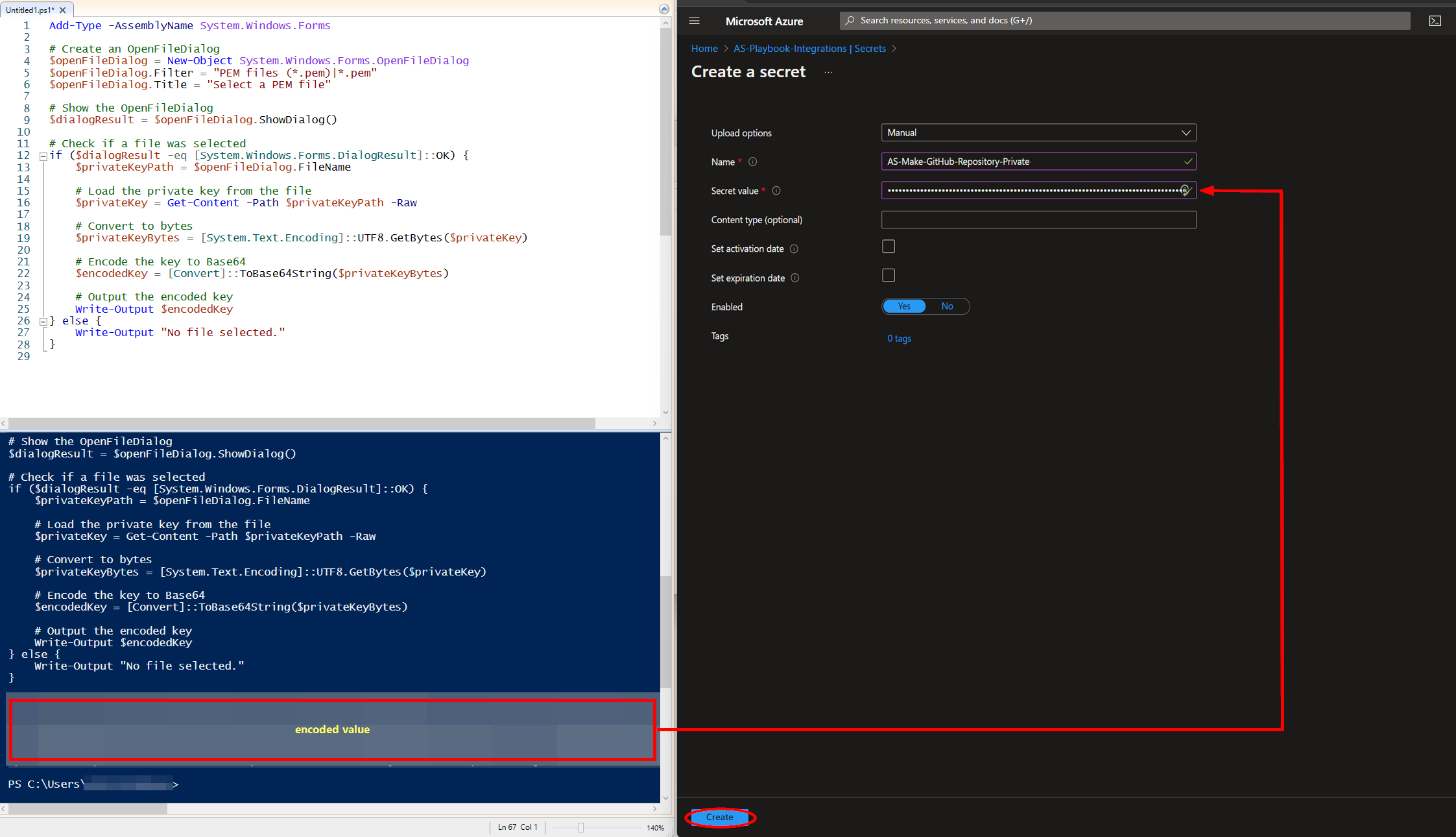Click the Secret value info icon

click(x=776, y=191)
